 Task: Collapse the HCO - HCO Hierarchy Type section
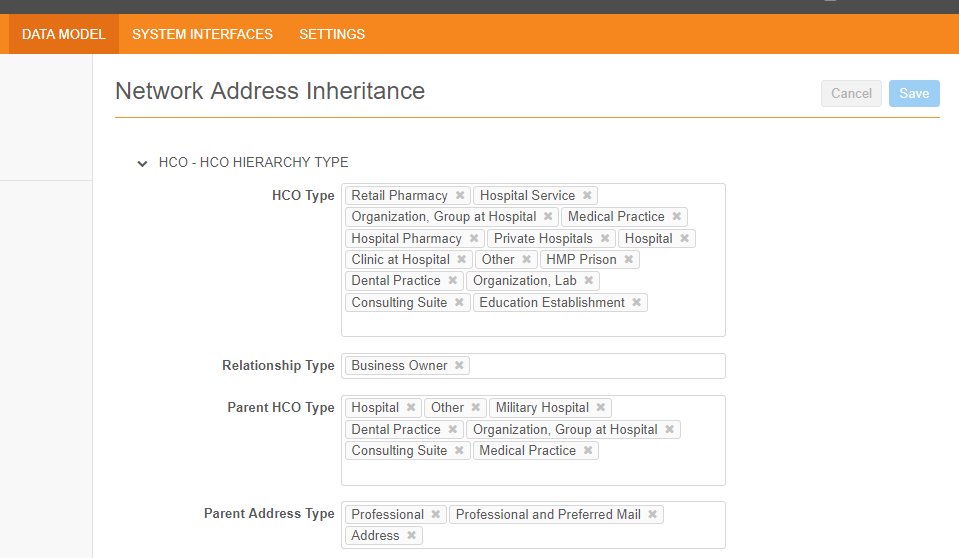click(142, 163)
